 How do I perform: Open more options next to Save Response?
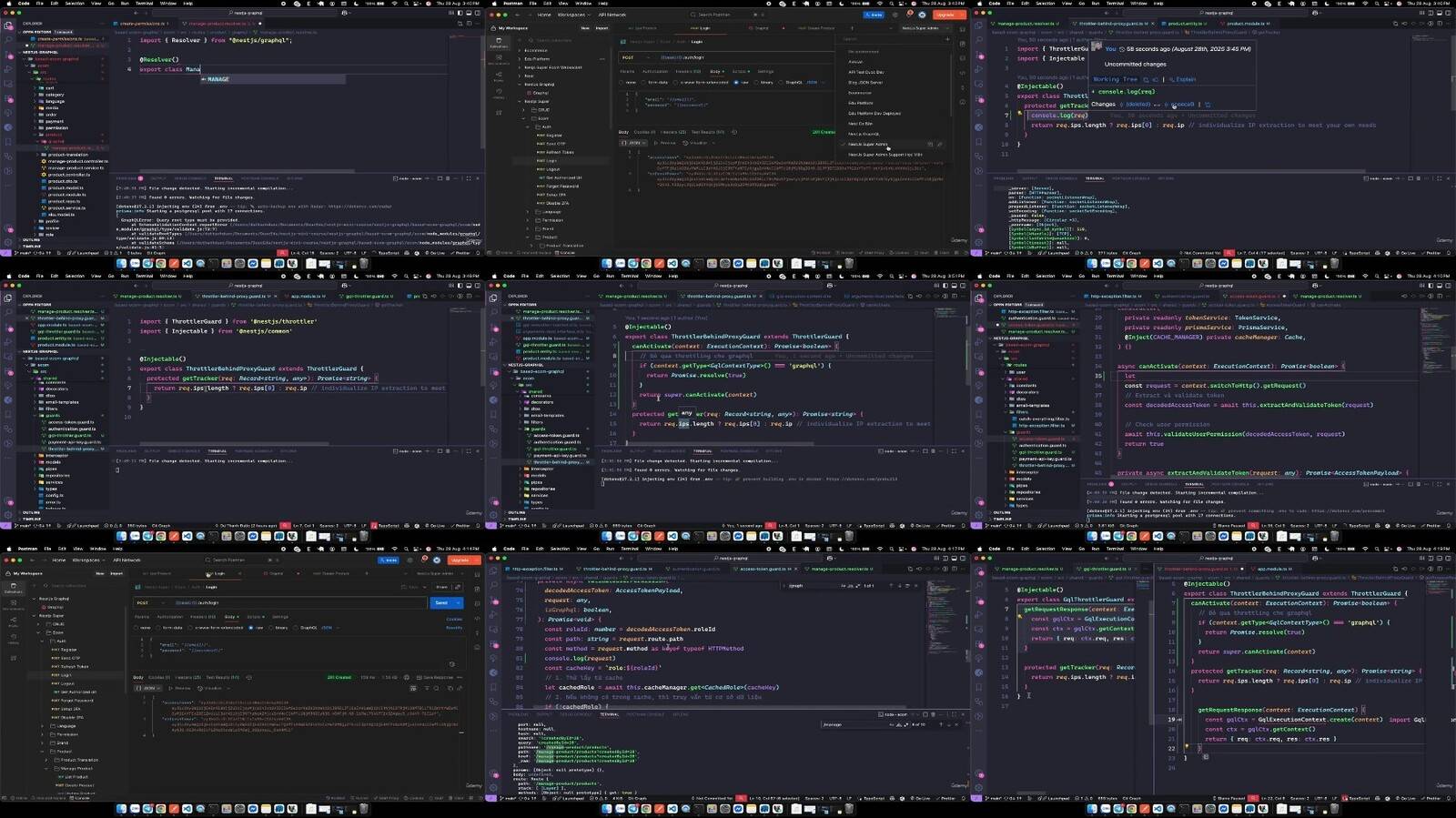(460, 677)
